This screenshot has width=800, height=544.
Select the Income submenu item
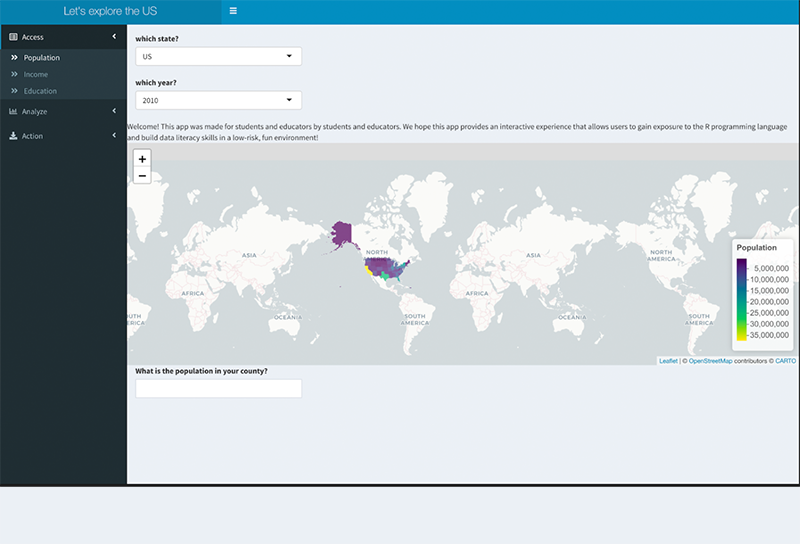[x=36, y=74]
